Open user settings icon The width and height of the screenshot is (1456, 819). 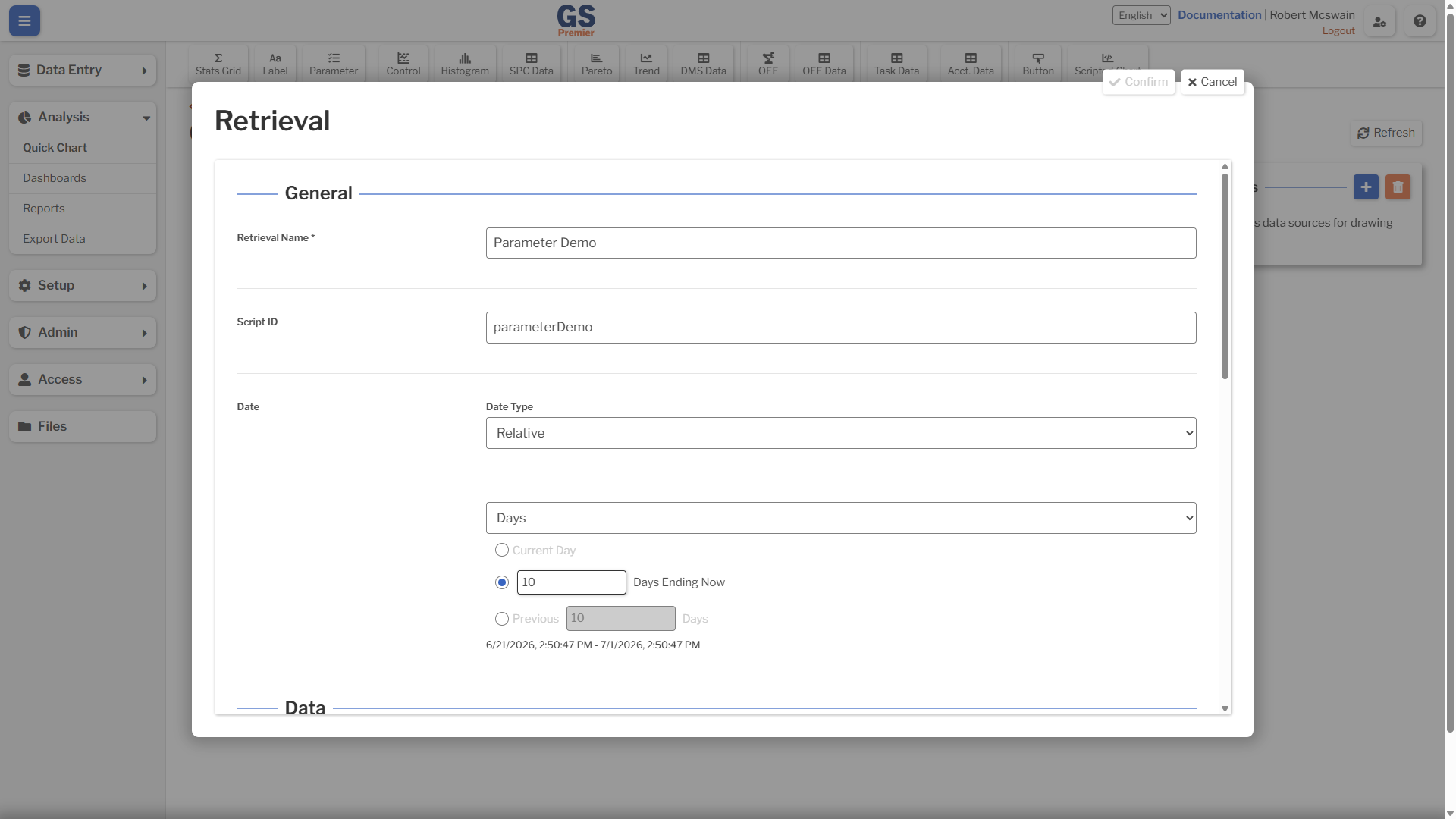pyautogui.click(x=1380, y=22)
